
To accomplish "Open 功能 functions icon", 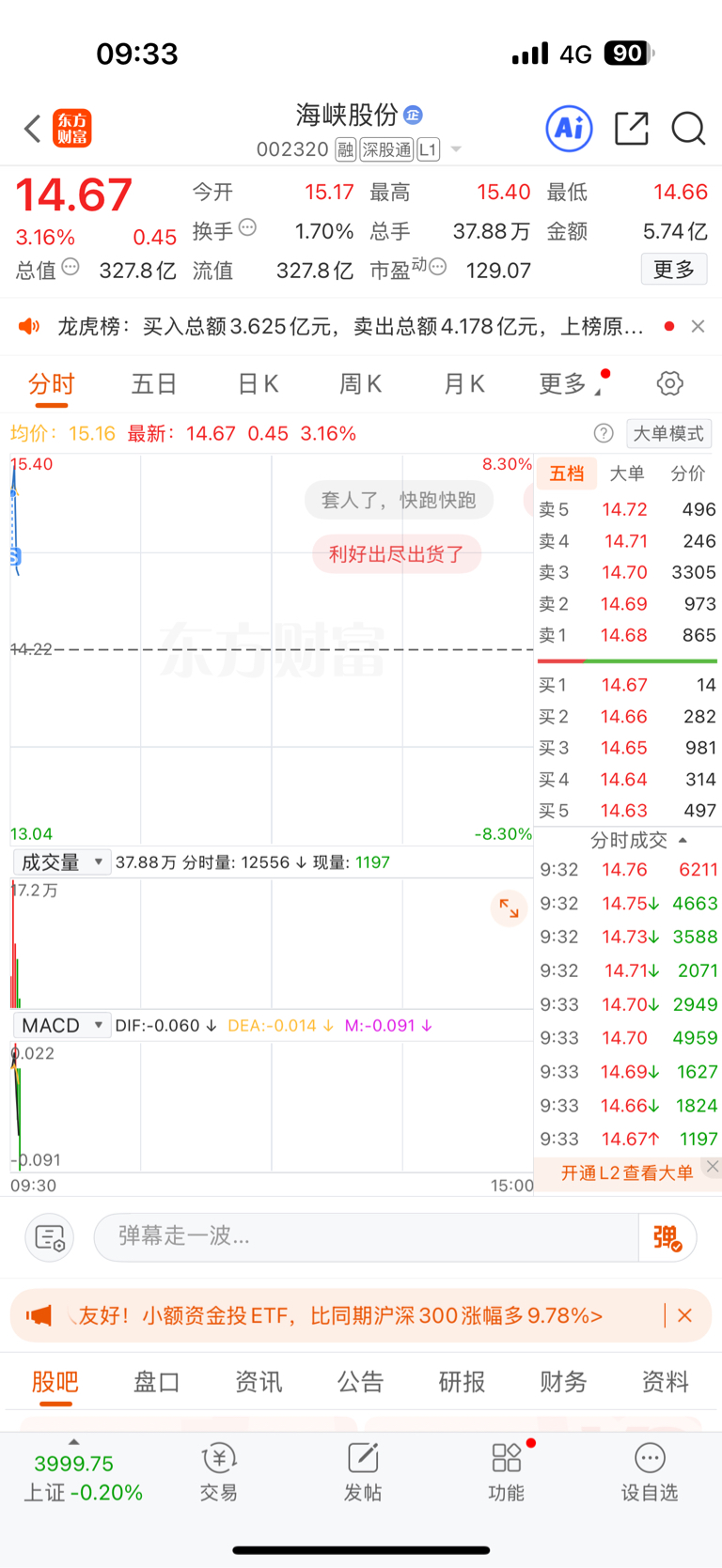I will tap(507, 1472).
